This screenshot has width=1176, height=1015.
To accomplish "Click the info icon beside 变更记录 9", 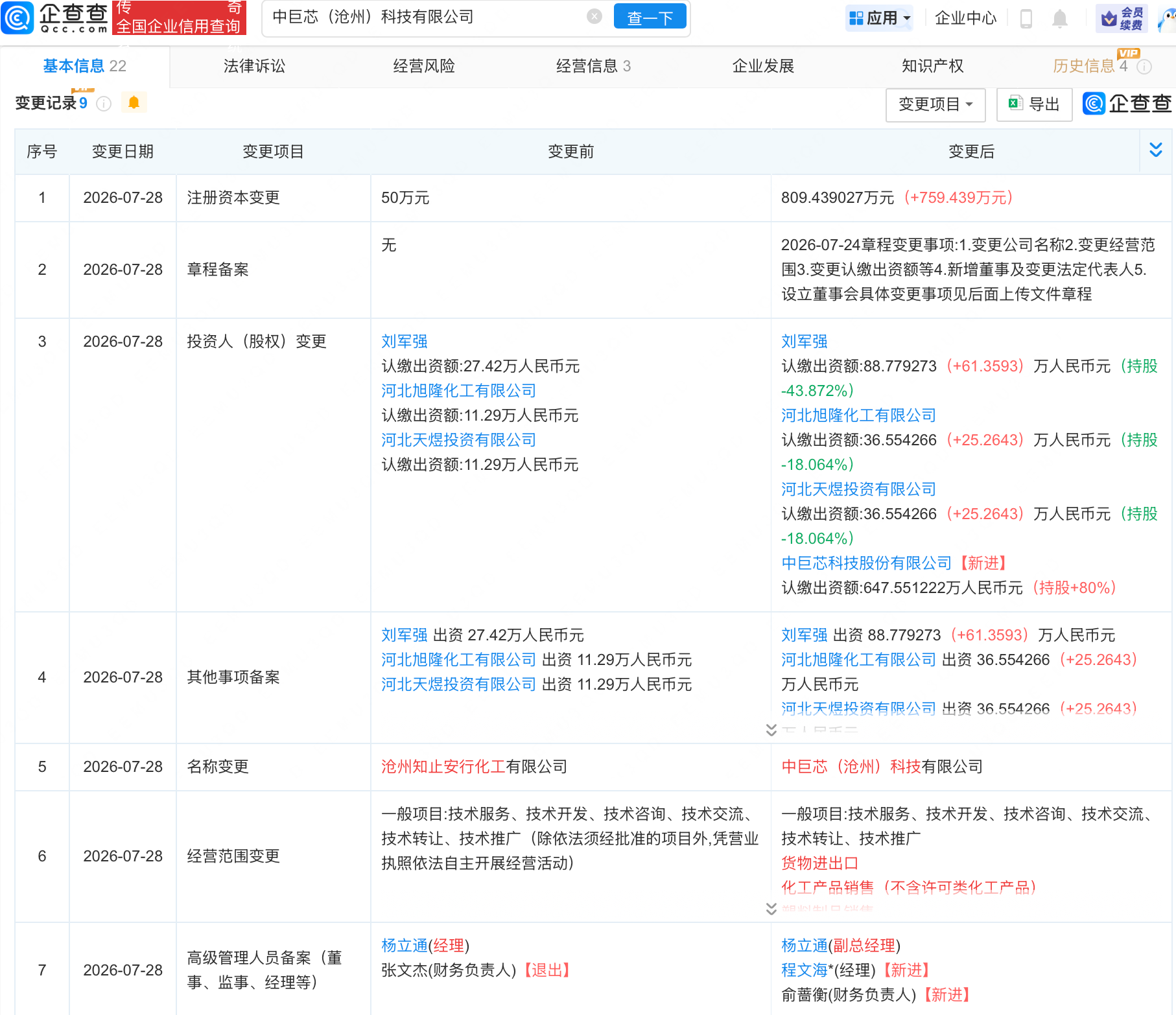I will pos(104,104).
